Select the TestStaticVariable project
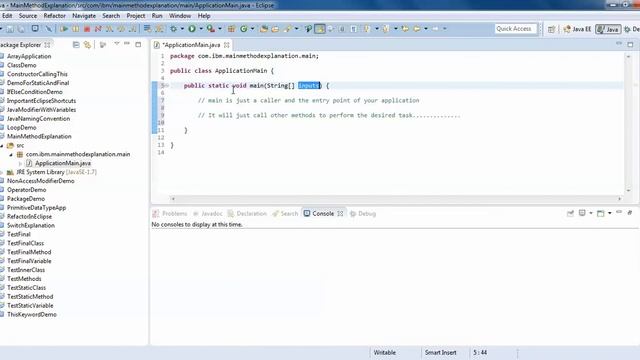 pos(30,306)
